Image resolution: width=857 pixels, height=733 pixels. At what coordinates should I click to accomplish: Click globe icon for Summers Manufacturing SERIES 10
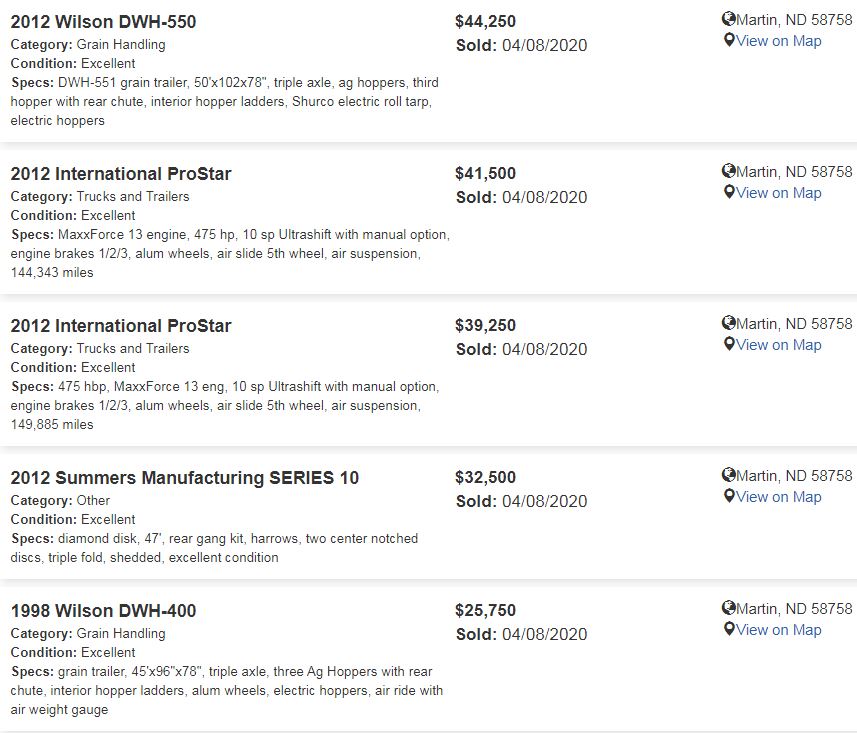click(x=729, y=476)
